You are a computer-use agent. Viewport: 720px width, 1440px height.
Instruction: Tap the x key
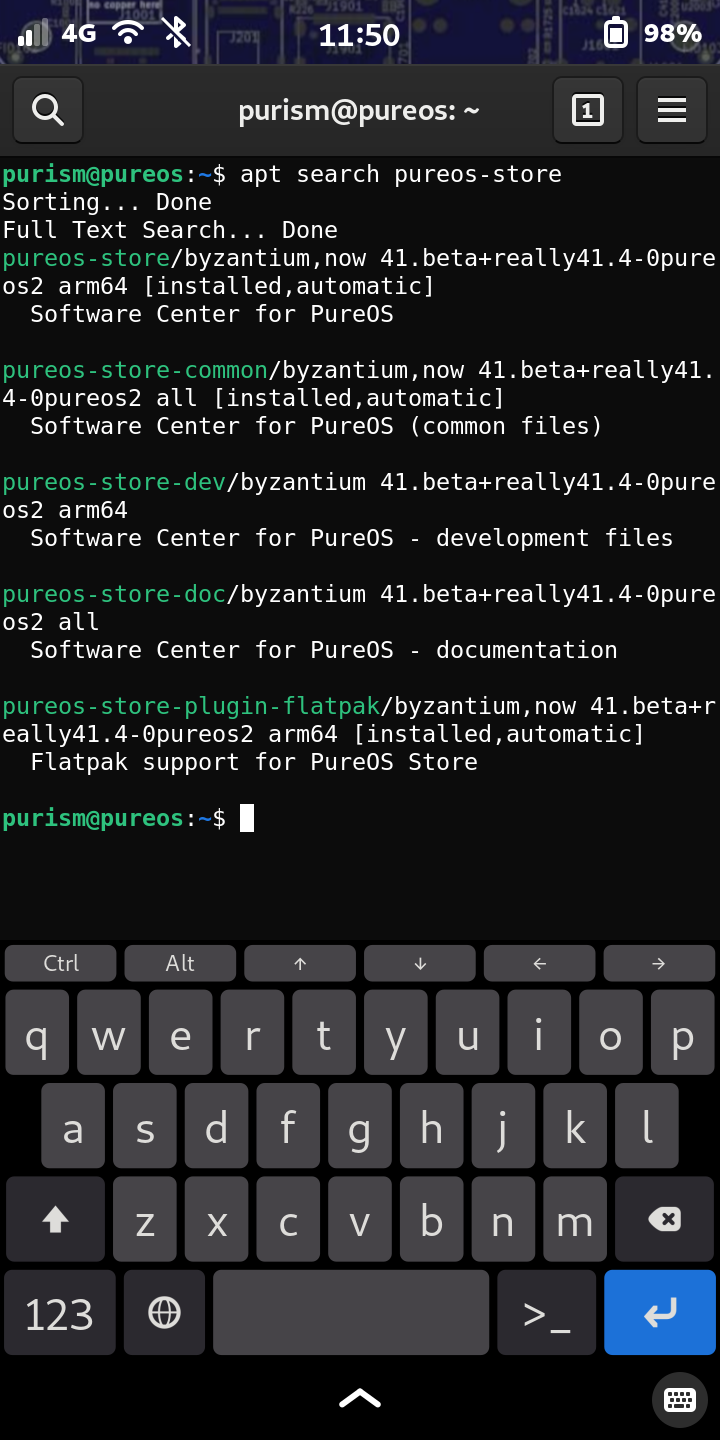pos(216,1219)
